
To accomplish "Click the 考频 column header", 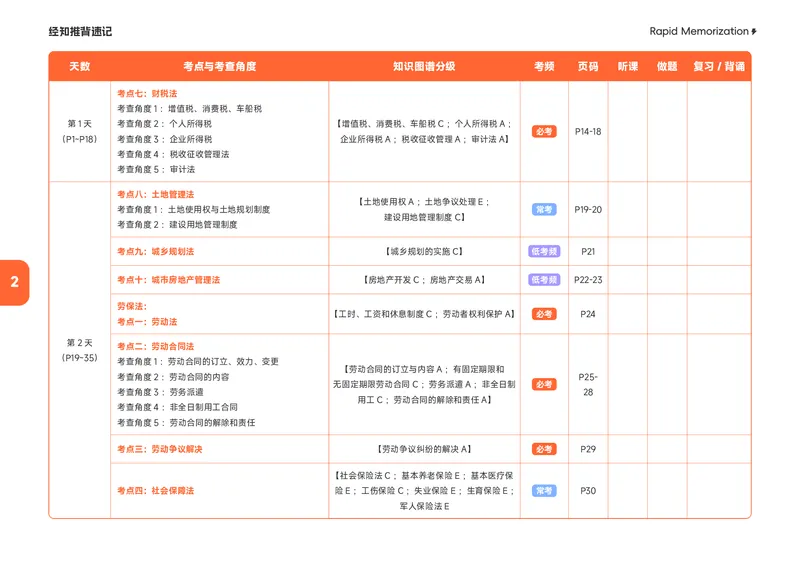I will (x=544, y=66).
